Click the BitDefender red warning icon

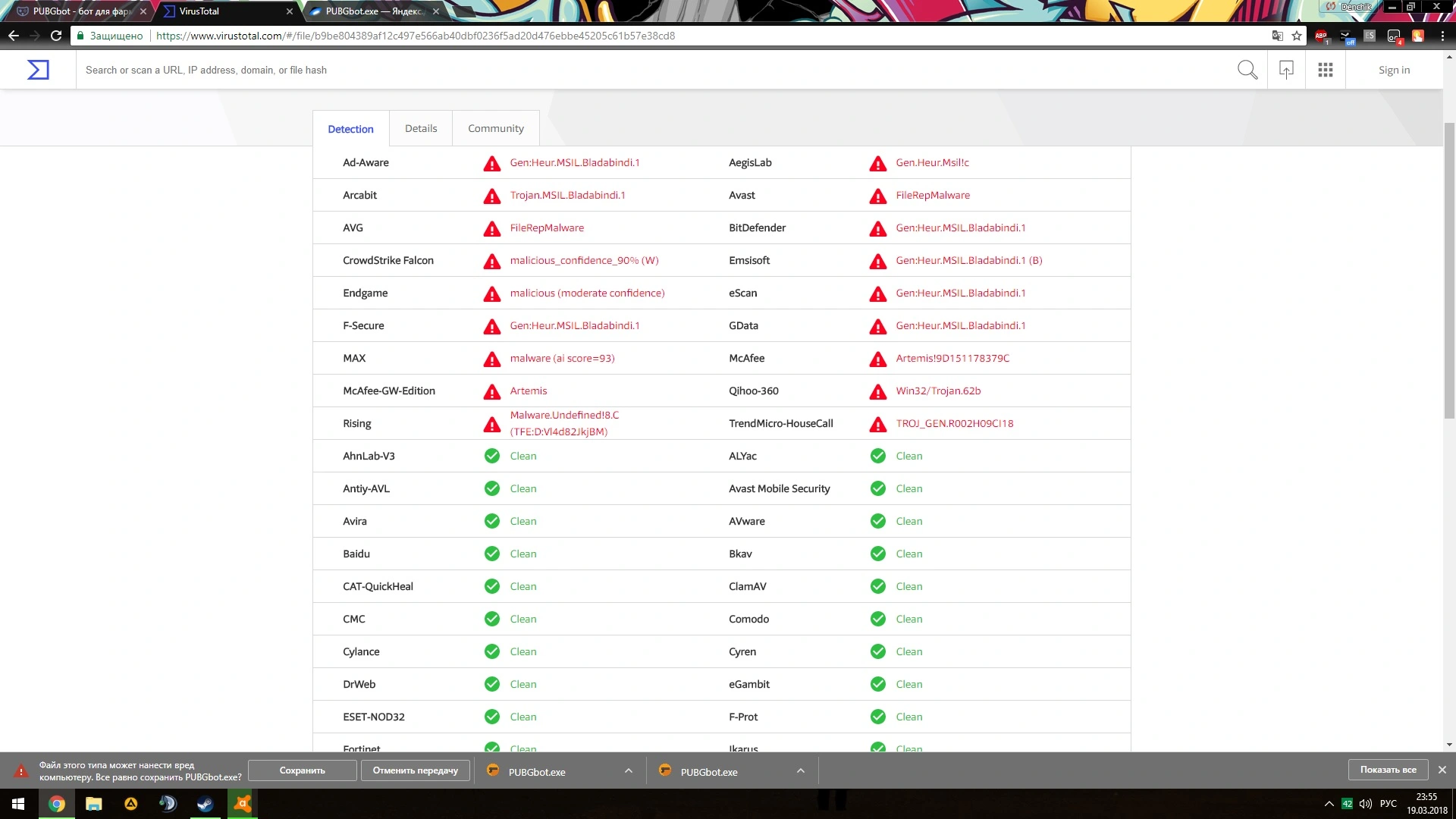878,228
